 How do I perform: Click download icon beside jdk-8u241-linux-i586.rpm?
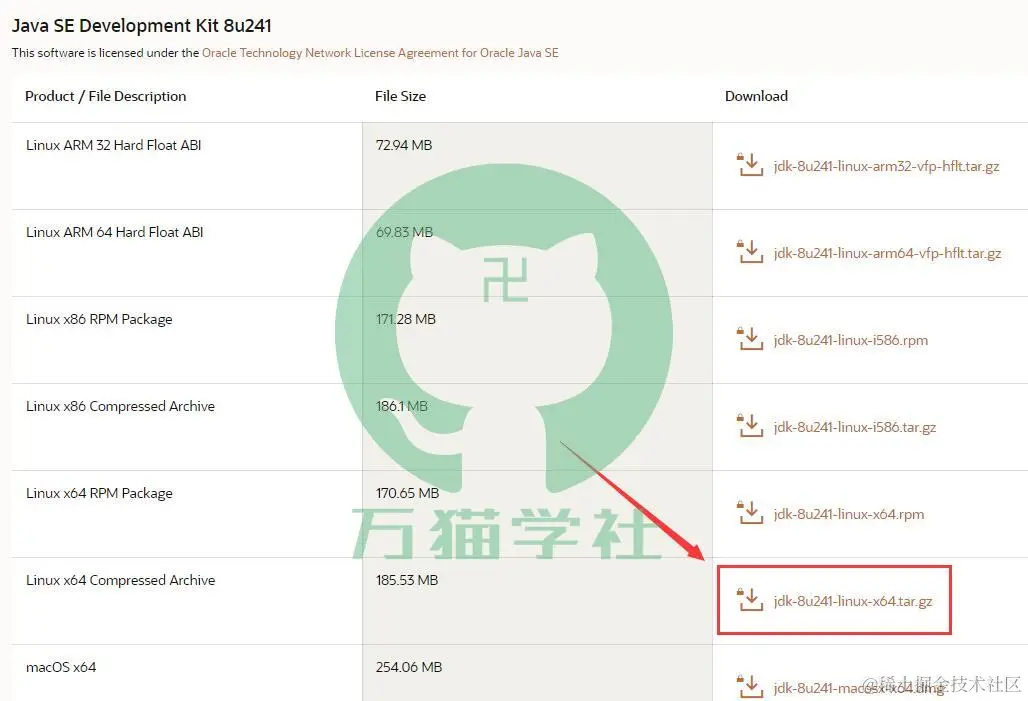pos(750,339)
